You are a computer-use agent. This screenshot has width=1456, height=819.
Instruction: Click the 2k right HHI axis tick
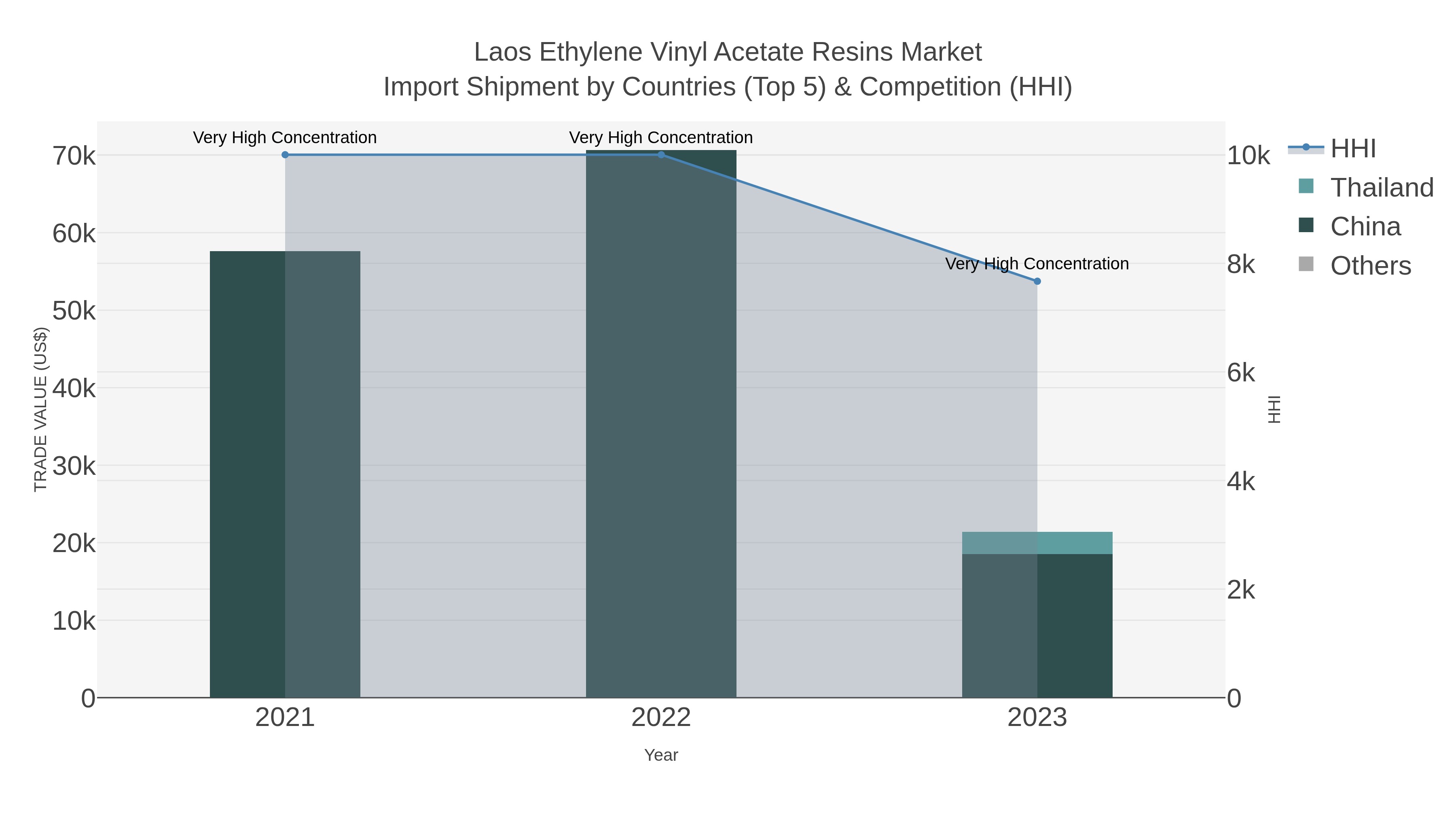coord(1241,590)
